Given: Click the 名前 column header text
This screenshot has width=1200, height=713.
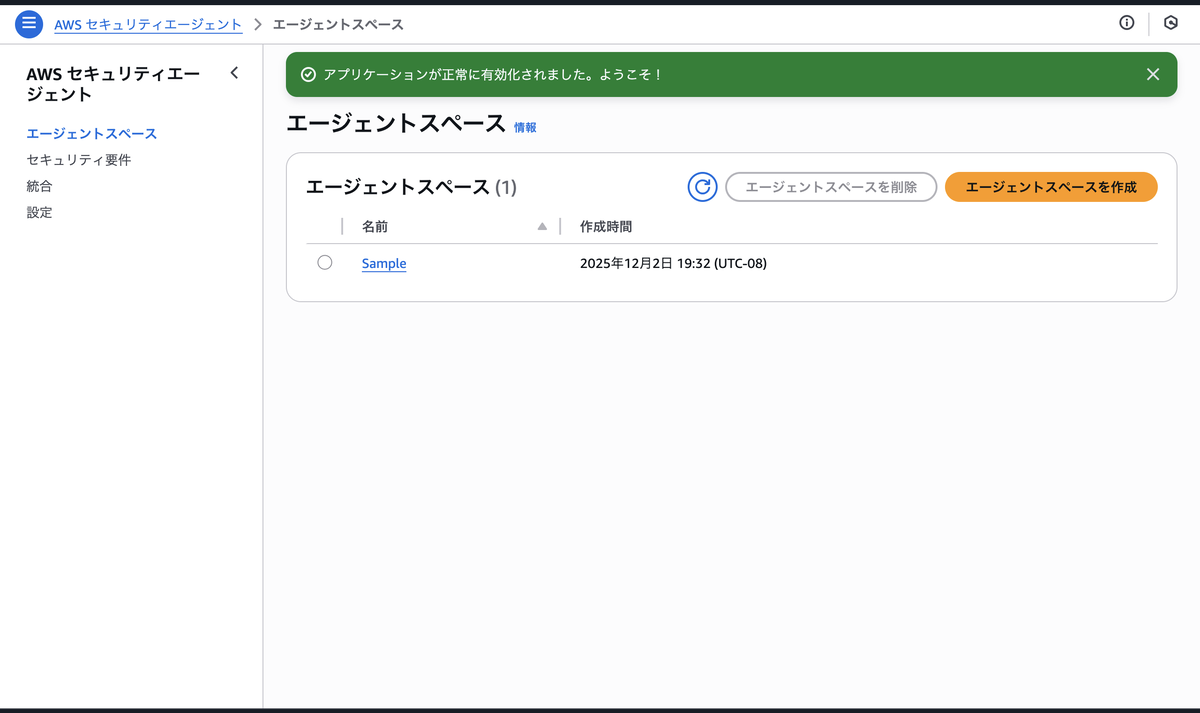Looking at the screenshot, I should 375,227.
